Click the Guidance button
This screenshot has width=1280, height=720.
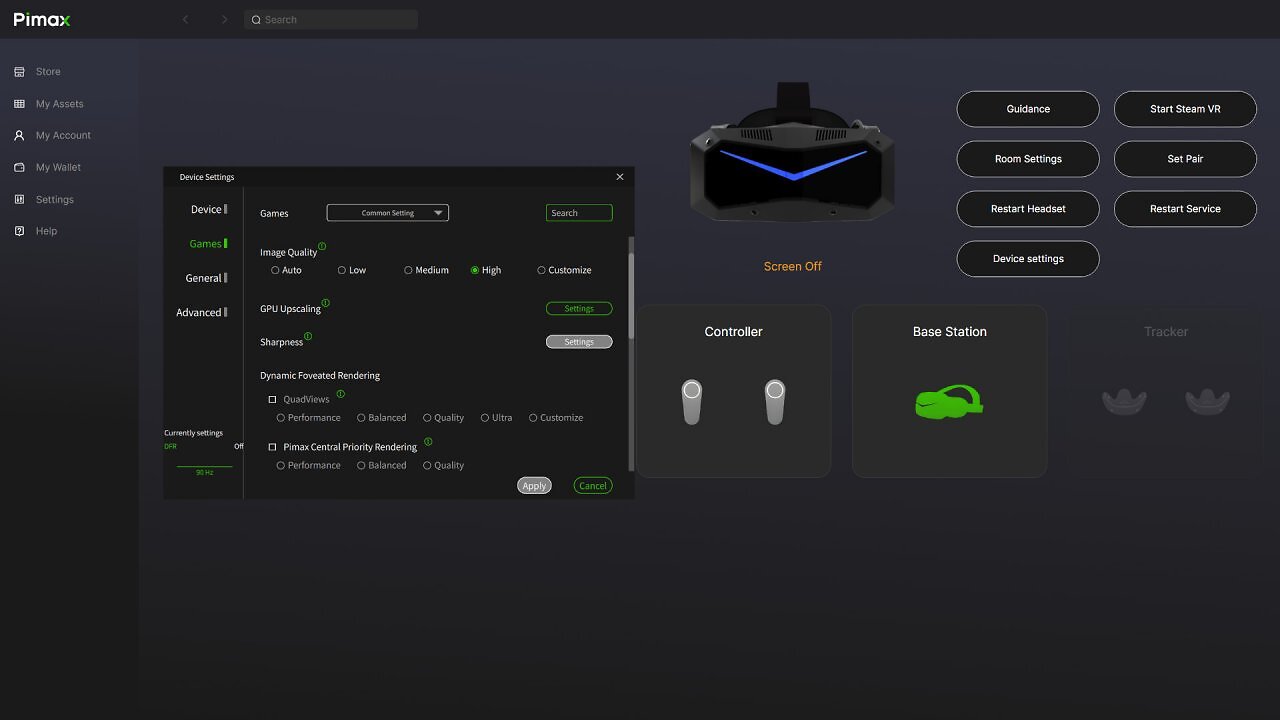pyautogui.click(x=1028, y=109)
